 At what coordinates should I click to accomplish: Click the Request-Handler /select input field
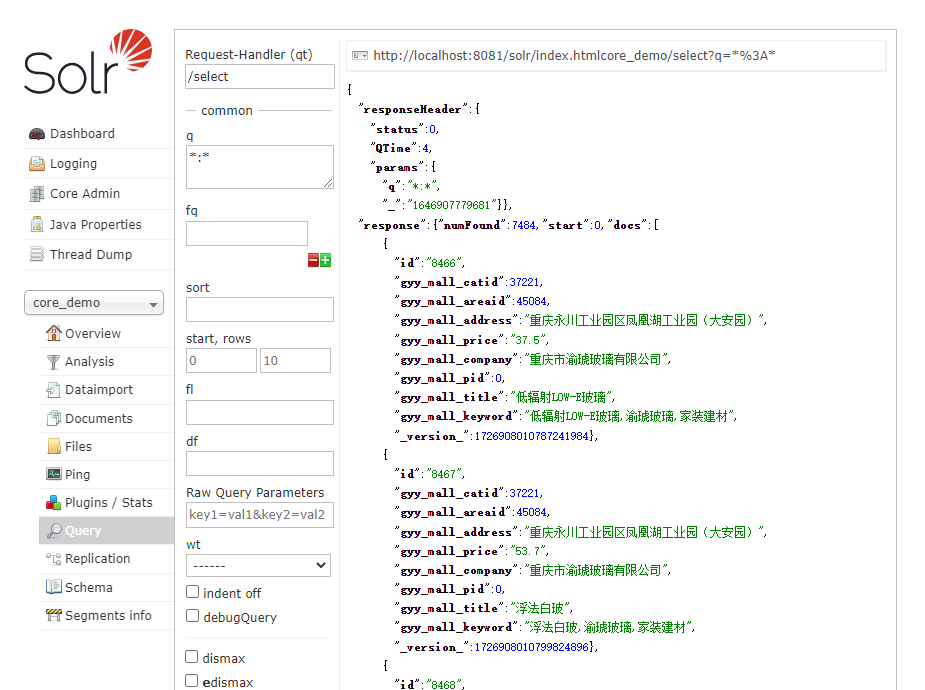click(260, 77)
